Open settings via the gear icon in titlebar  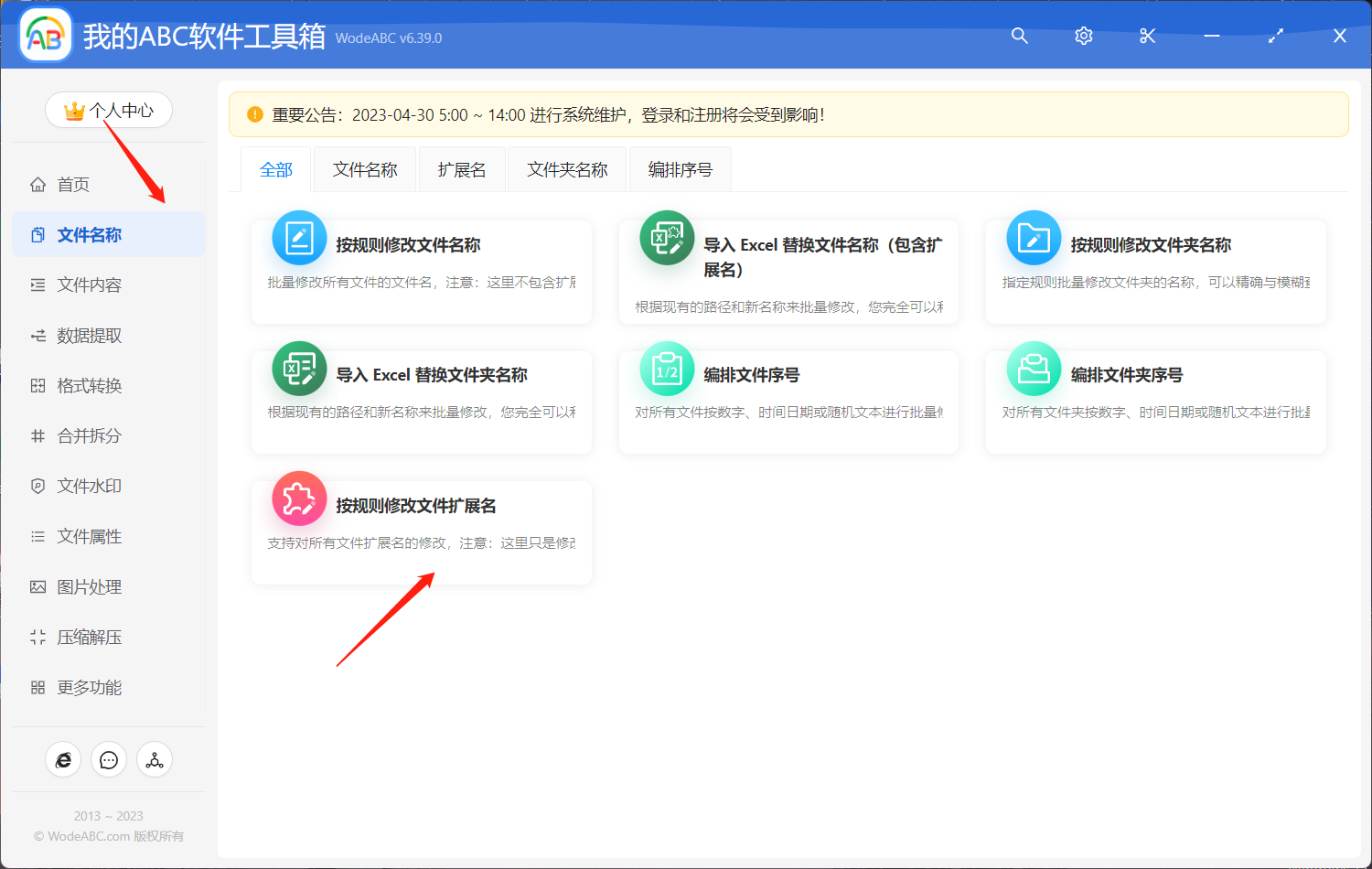click(1083, 36)
